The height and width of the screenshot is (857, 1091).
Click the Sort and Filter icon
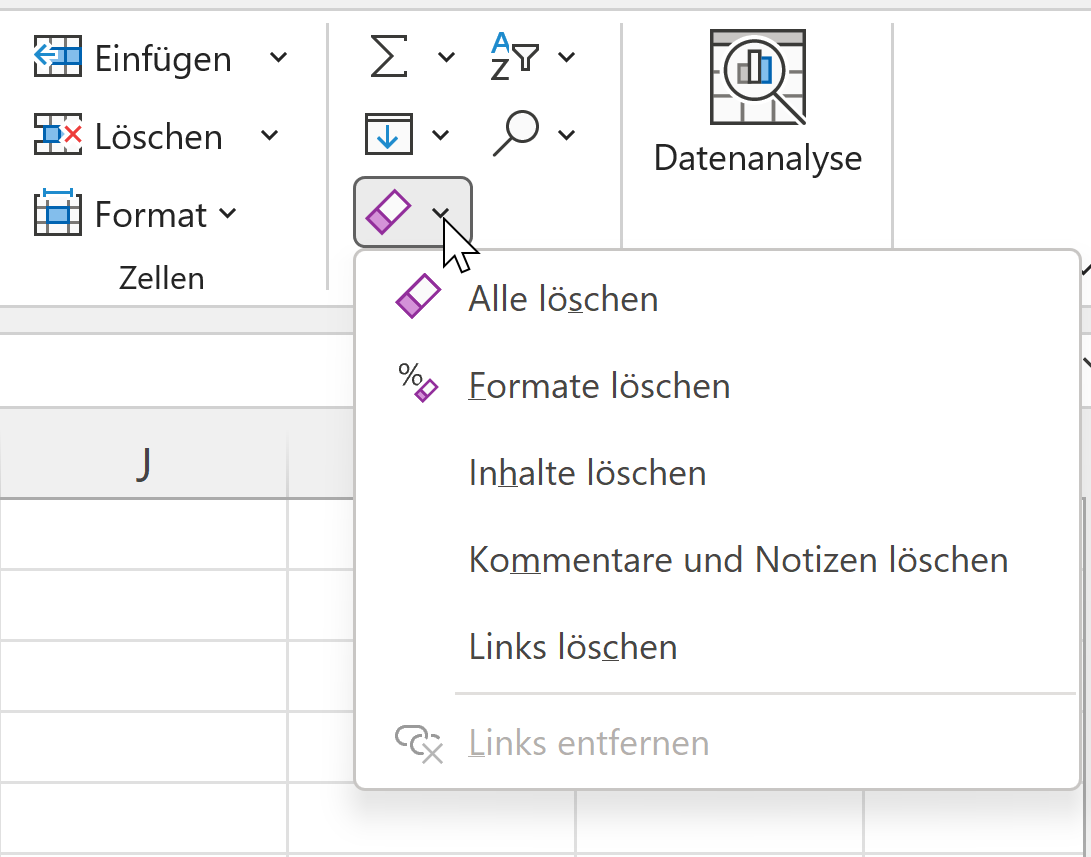point(514,56)
